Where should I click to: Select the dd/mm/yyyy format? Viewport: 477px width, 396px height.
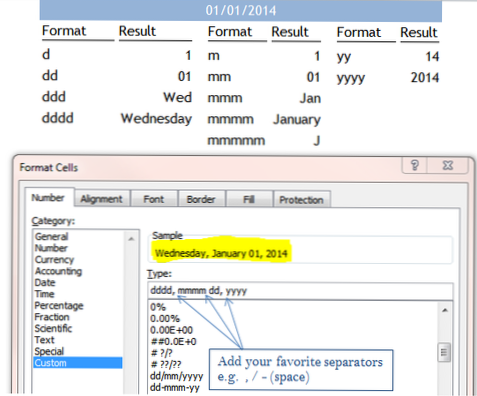[x=176, y=376]
